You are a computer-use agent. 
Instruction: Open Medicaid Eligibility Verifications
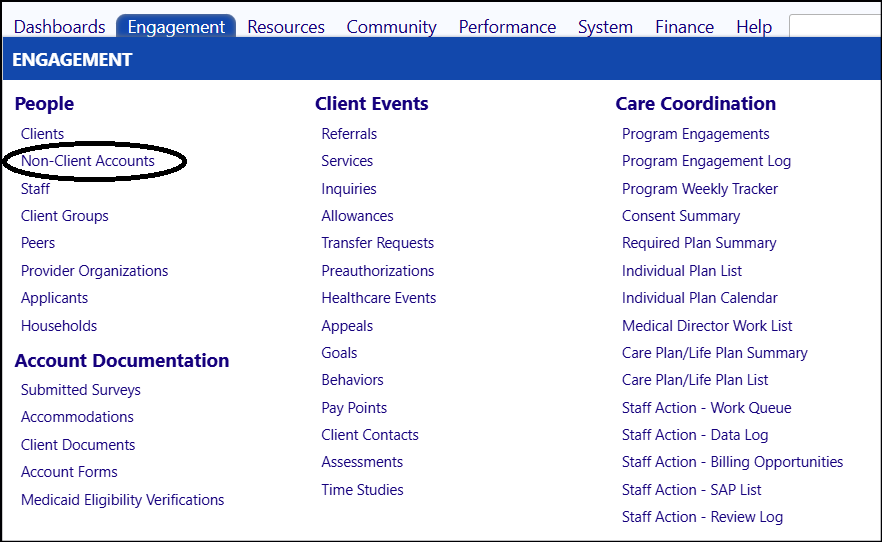click(123, 500)
